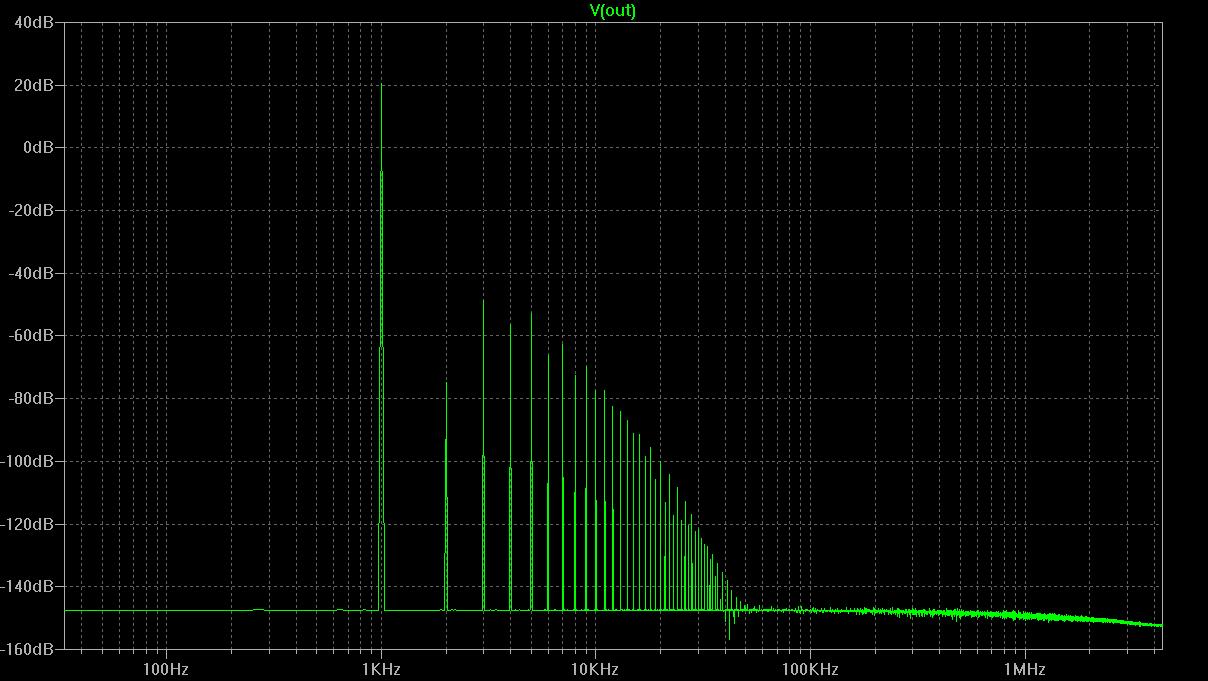Select the 20dB axis label
1208x681 pixels.
(35, 85)
